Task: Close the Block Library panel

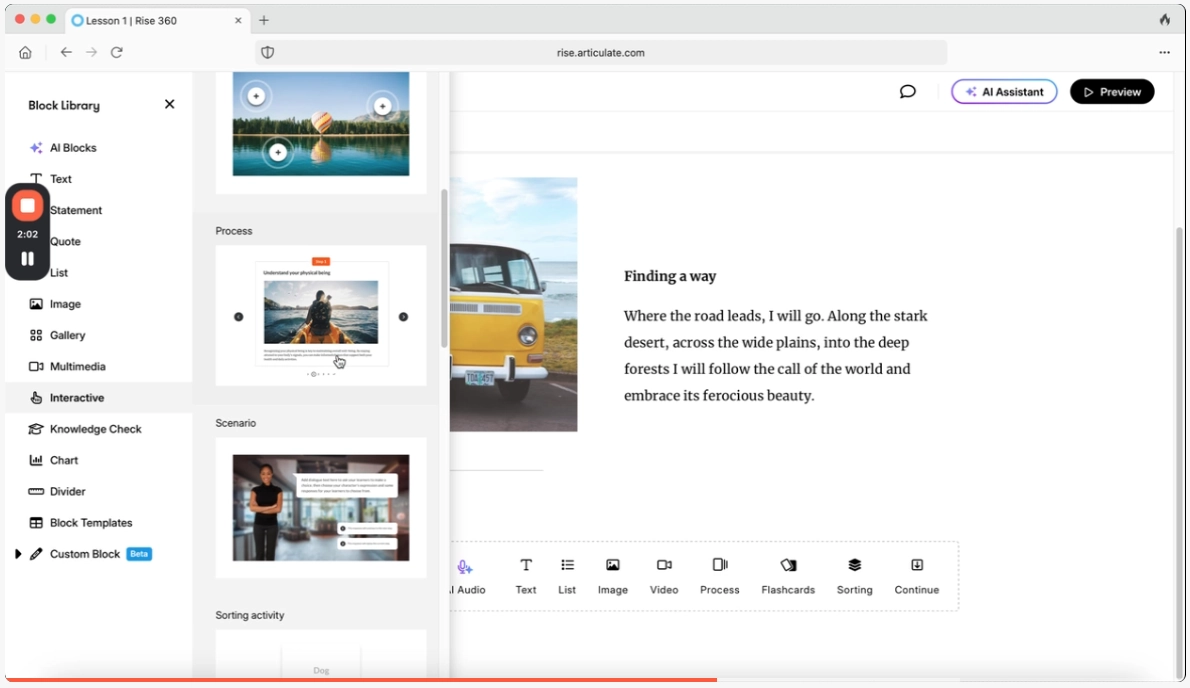Action: [x=169, y=104]
